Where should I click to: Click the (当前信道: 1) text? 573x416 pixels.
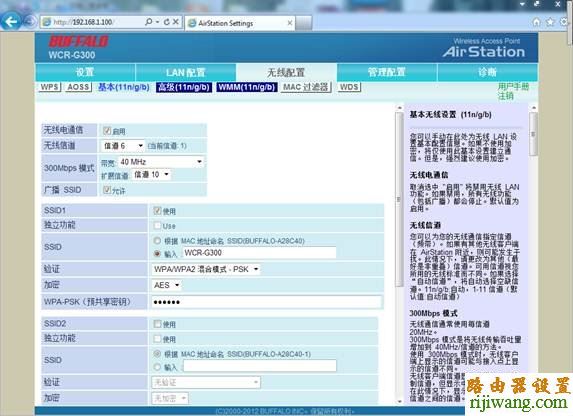[167, 146]
